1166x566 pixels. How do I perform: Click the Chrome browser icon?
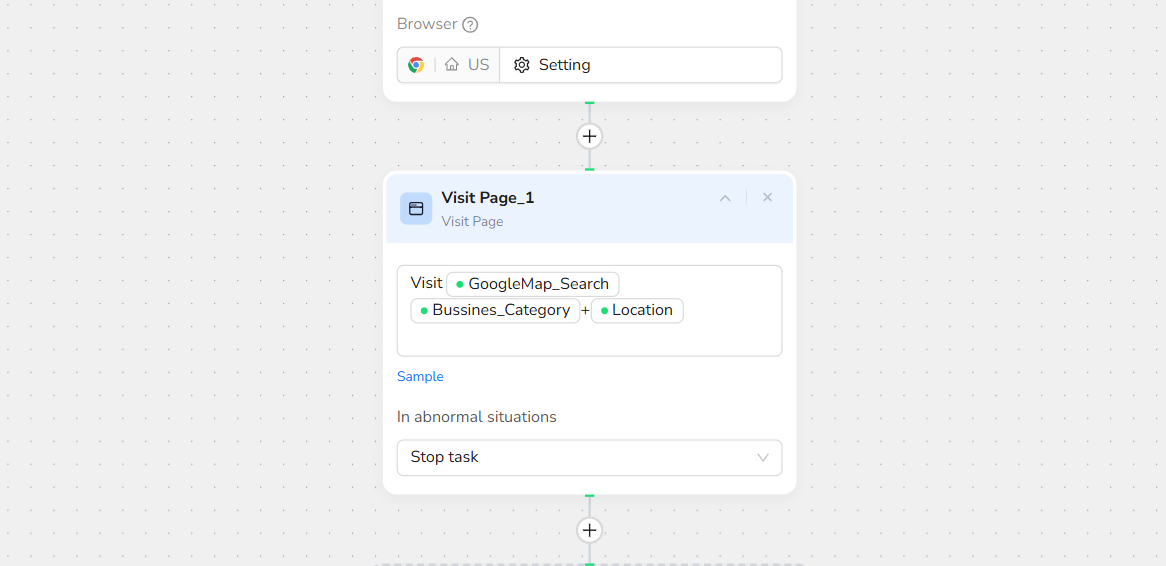tap(416, 65)
